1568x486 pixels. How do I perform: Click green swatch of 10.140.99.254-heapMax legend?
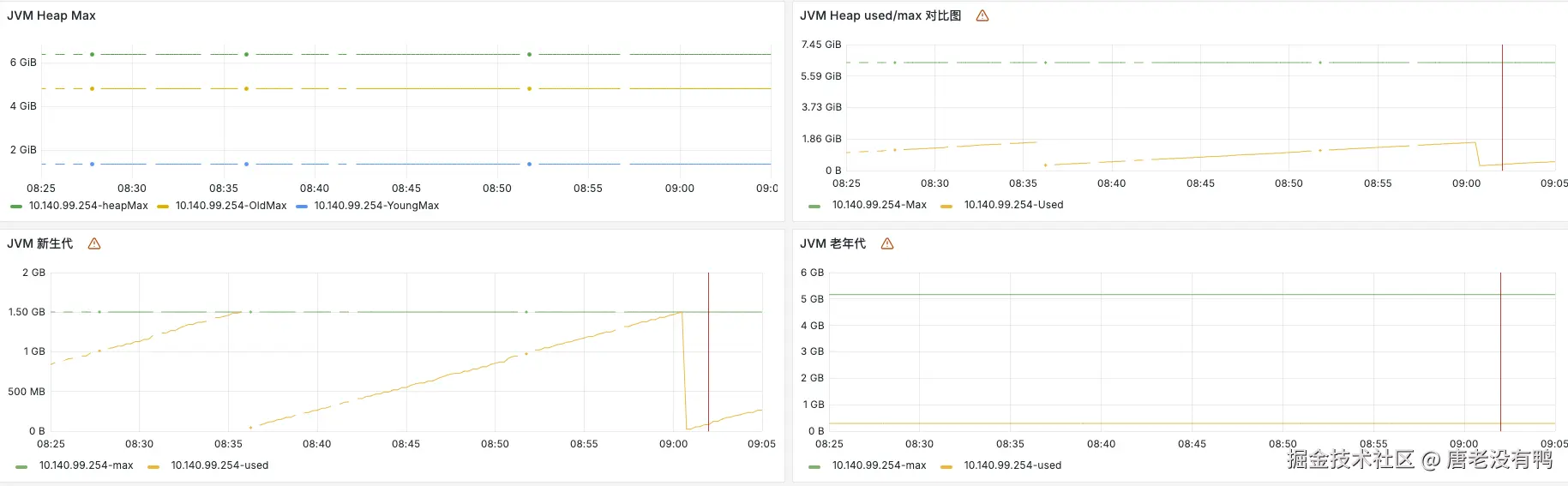pyautogui.click(x=16, y=207)
